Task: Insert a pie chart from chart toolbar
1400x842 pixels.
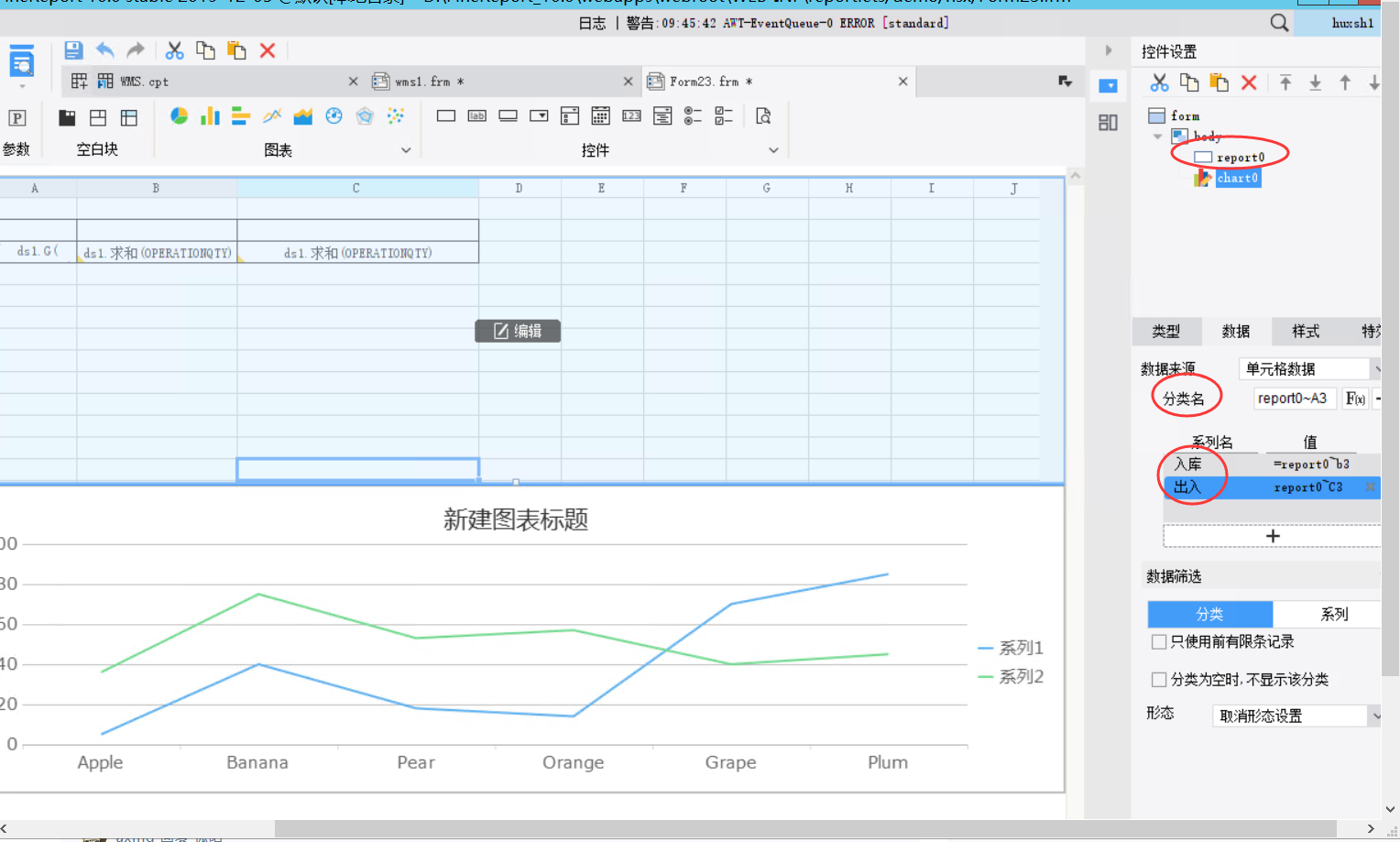Action: pyautogui.click(x=180, y=115)
